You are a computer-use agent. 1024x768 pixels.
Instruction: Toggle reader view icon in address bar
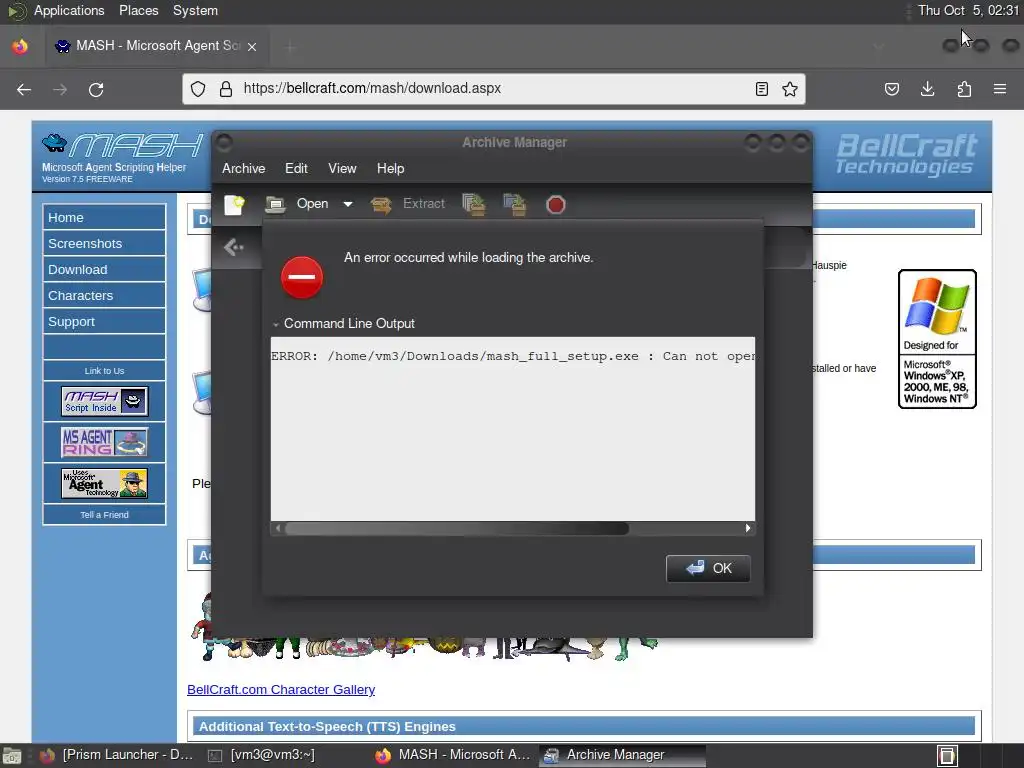pos(761,89)
